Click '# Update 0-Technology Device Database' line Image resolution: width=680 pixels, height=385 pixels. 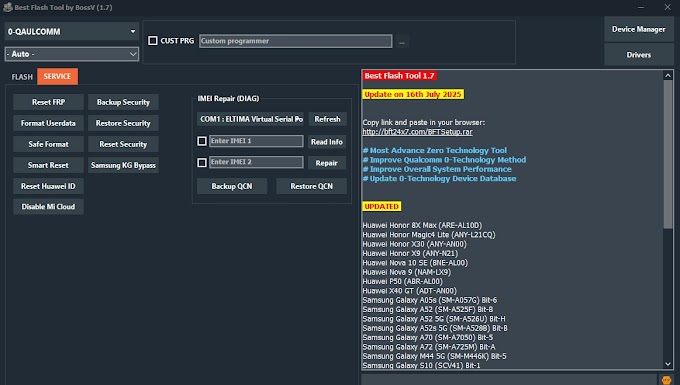(439, 179)
